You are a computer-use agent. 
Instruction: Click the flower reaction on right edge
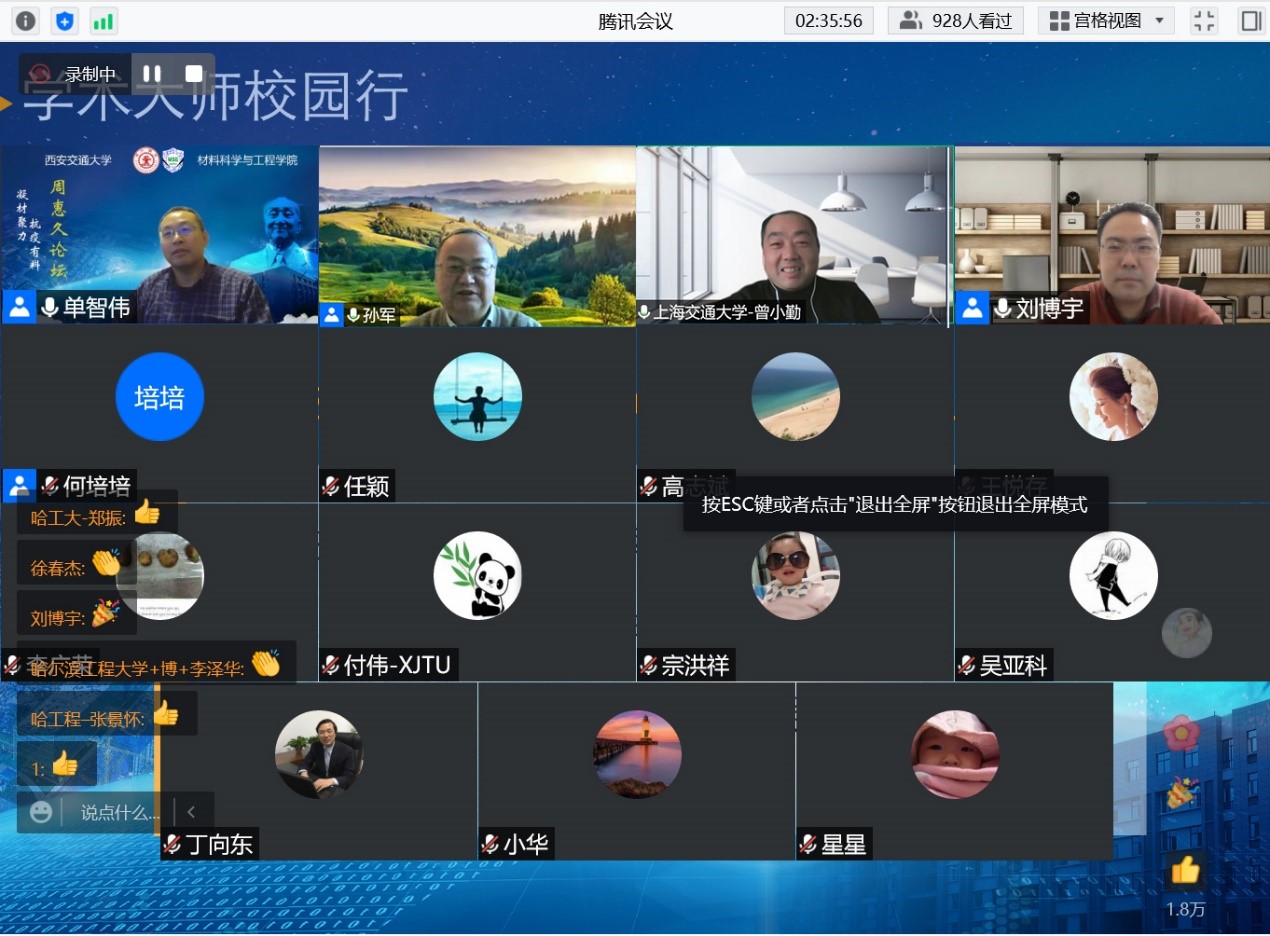(1181, 732)
